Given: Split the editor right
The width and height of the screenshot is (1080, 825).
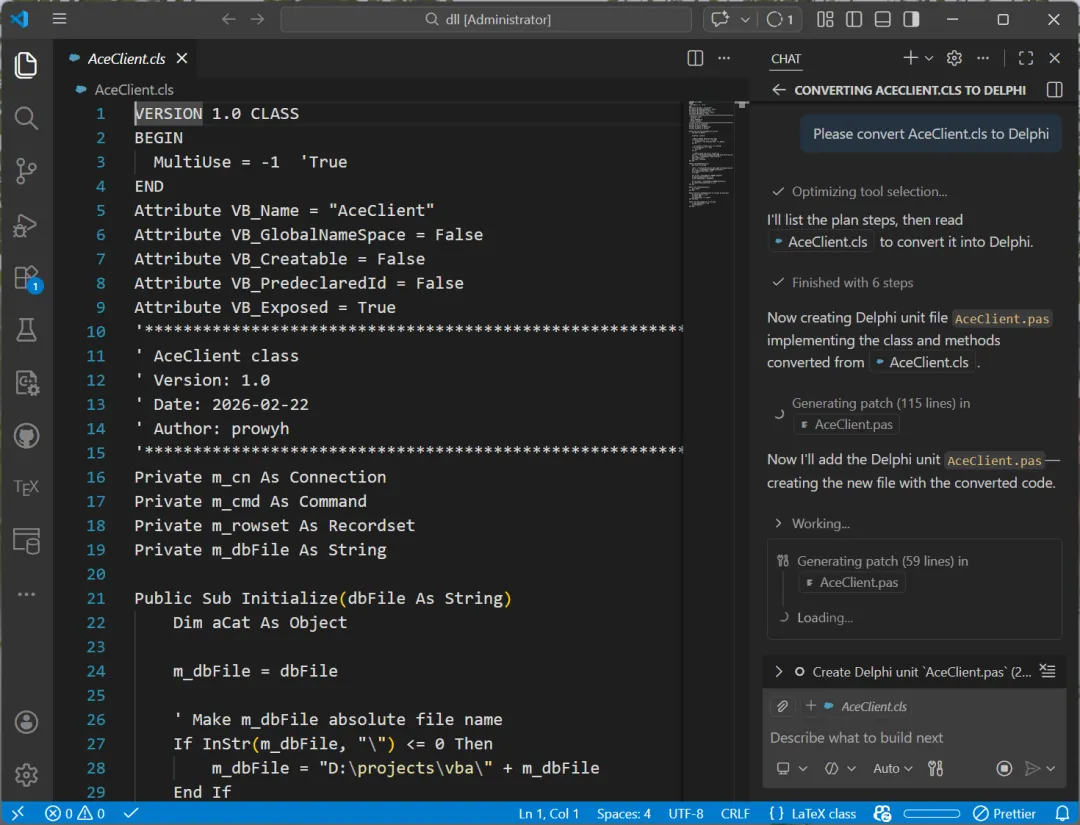Looking at the screenshot, I should 695,59.
